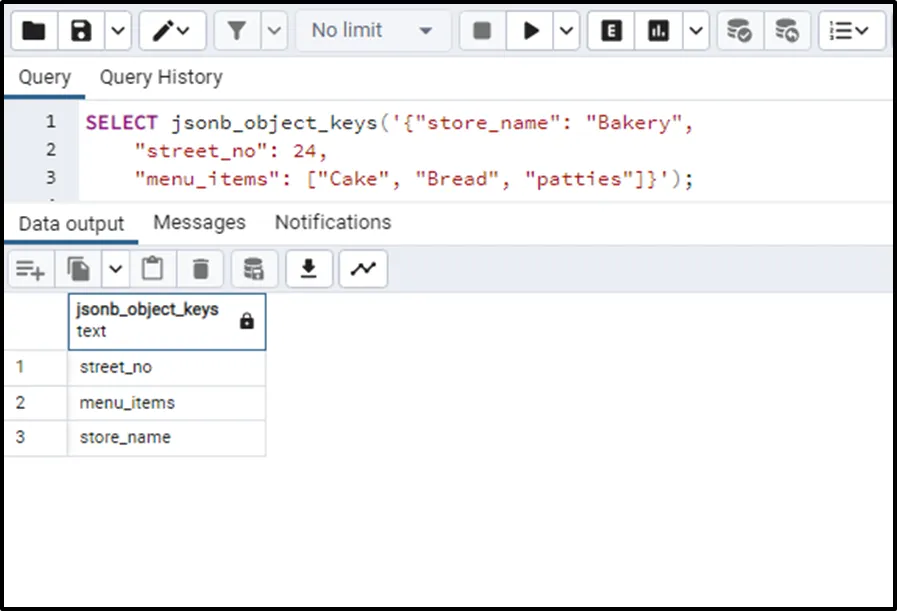Click the Explain Analyze chart icon
Image resolution: width=897 pixels, height=611 pixels.
click(x=658, y=31)
